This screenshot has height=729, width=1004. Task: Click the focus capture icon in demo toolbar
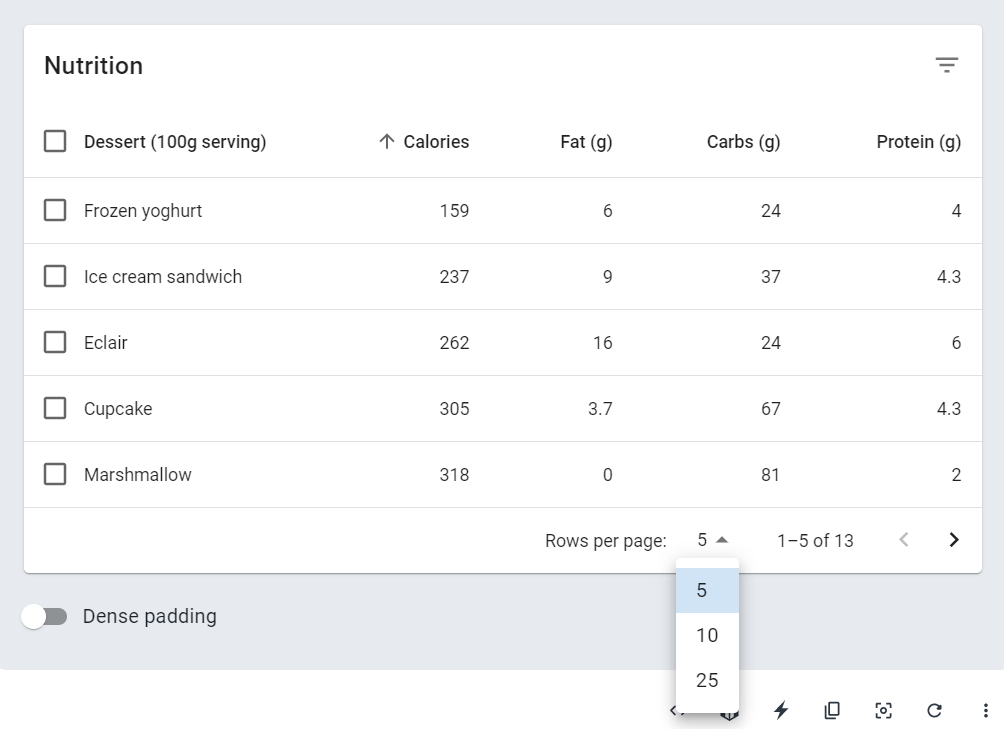pos(883,710)
